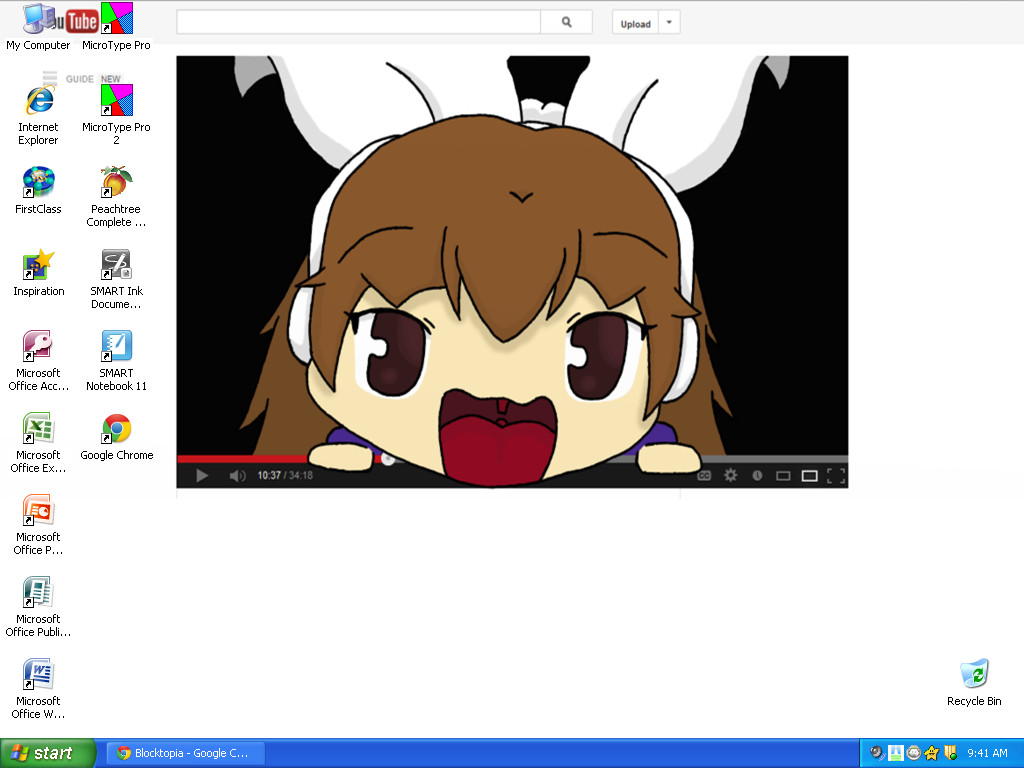The height and width of the screenshot is (768, 1024).
Task: Play the video
Action: (202, 475)
